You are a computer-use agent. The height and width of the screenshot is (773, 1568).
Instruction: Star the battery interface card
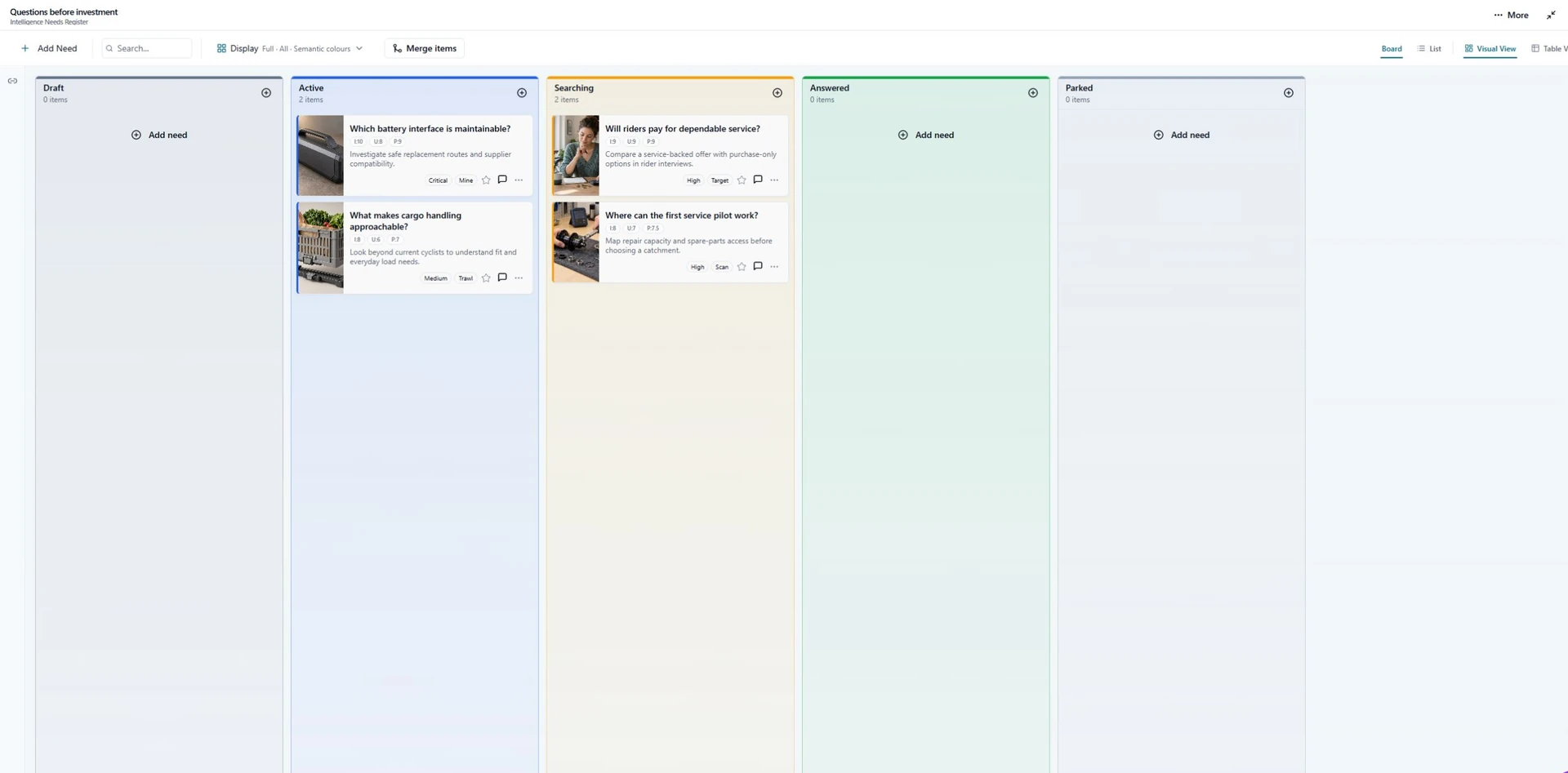[486, 180]
